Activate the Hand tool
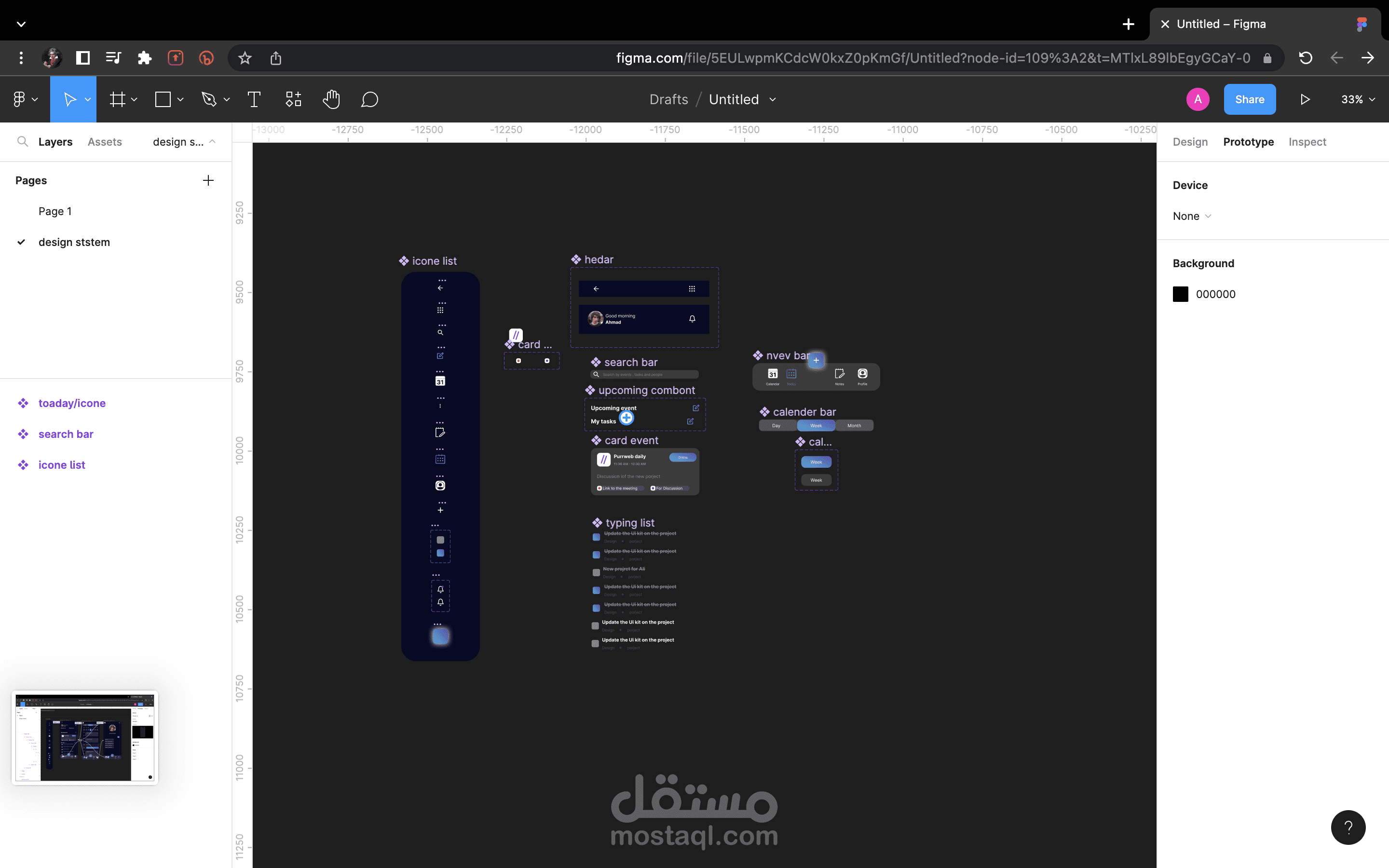Image resolution: width=1389 pixels, height=868 pixels. click(x=331, y=99)
